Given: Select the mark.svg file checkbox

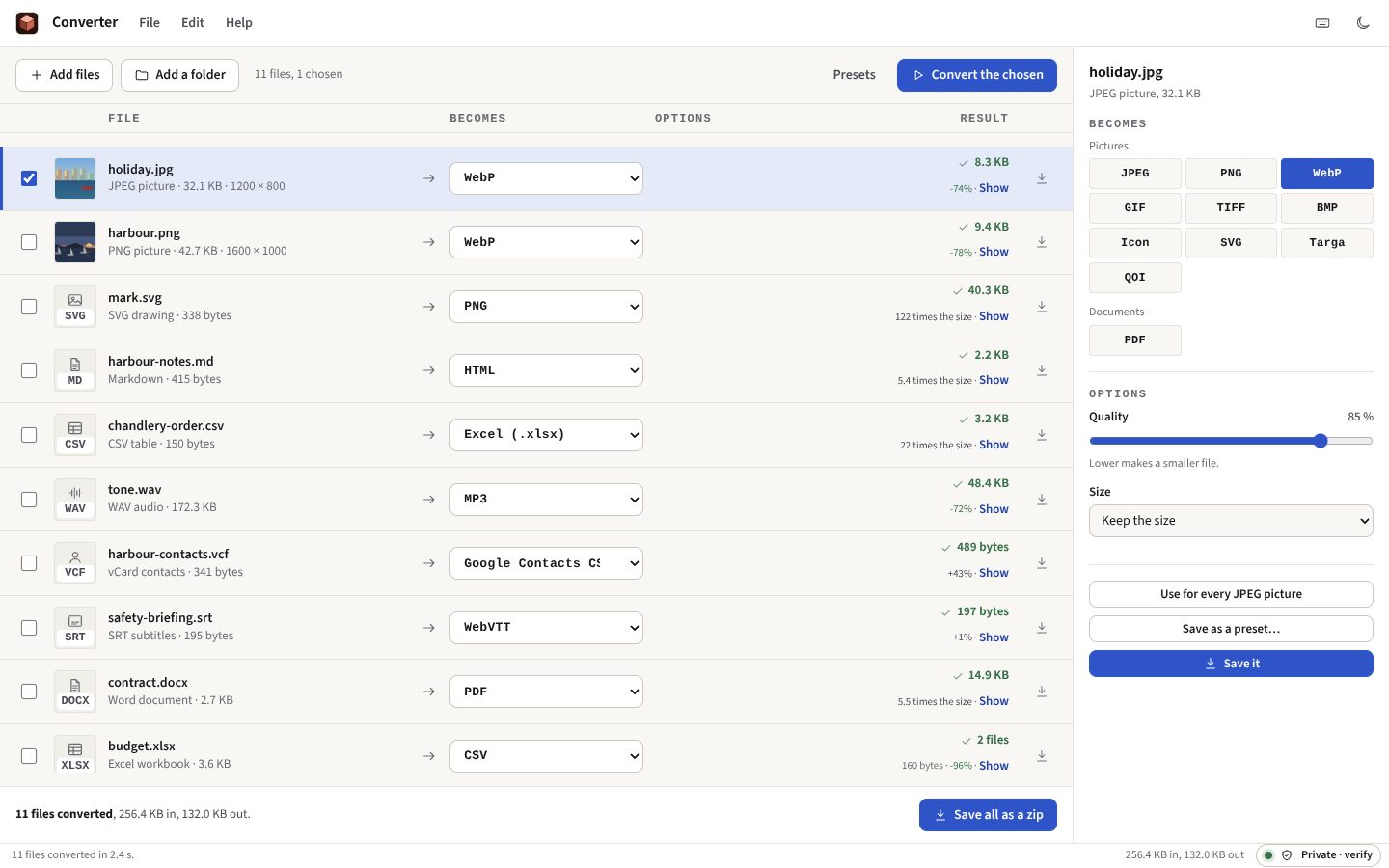Looking at the screenshot, I should (x=29, y=307).
